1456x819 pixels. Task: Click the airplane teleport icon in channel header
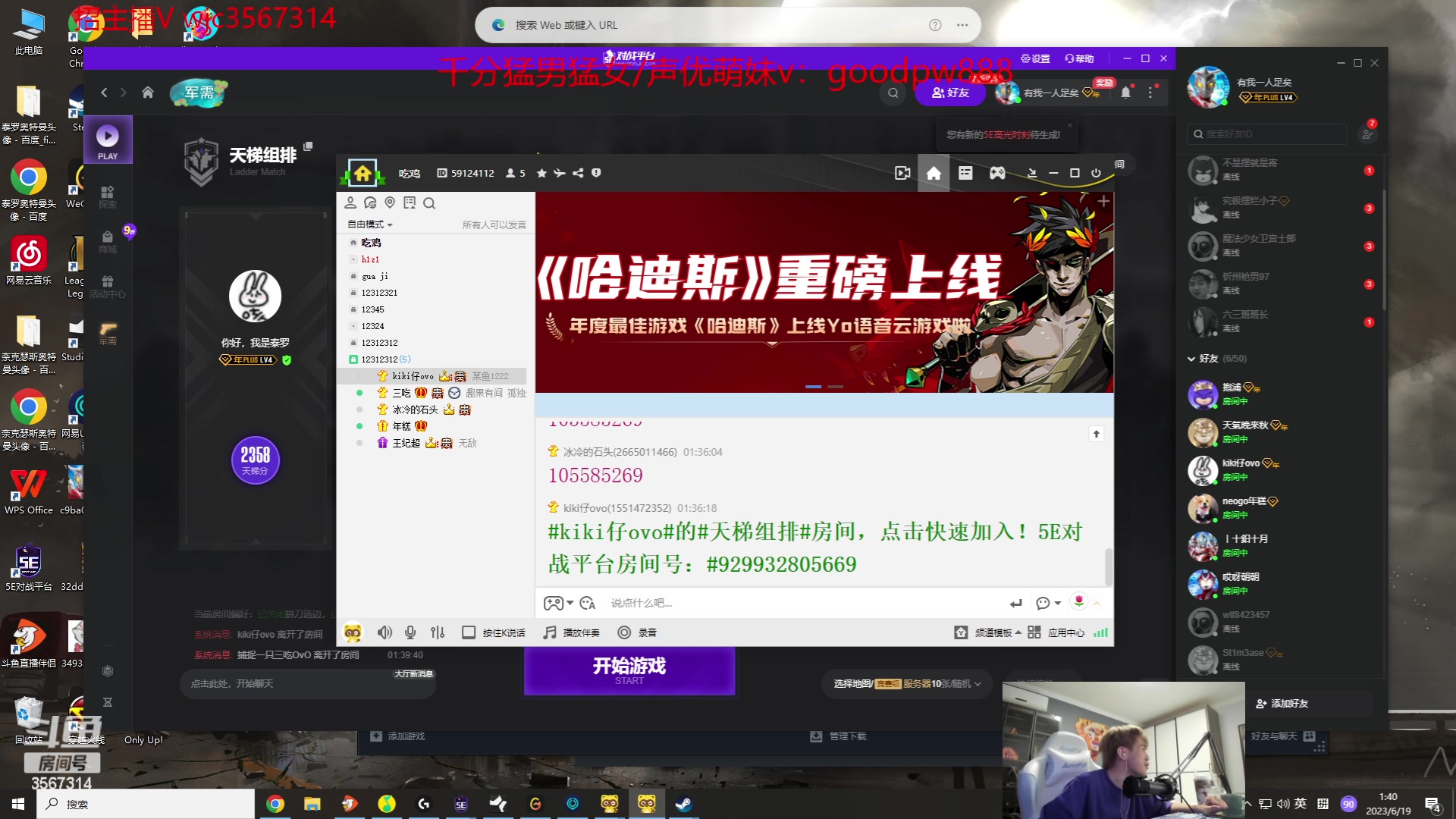560,173
